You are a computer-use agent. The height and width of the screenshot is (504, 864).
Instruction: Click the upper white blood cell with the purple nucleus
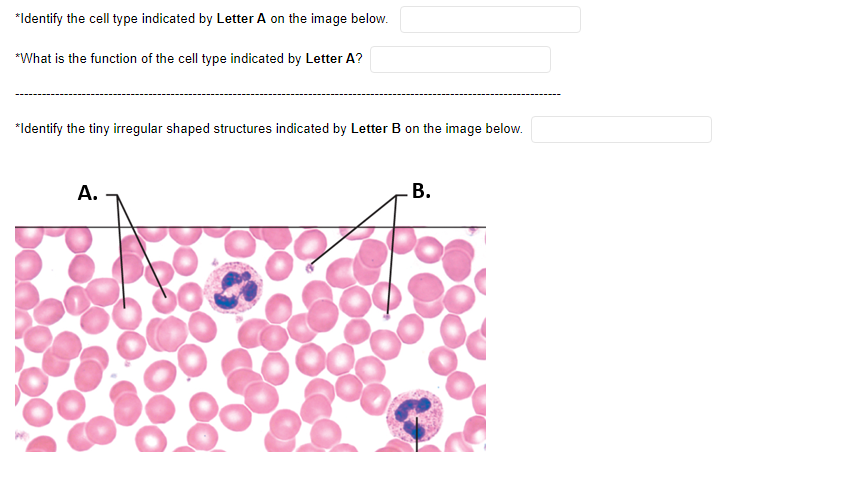pyautogui.click(x=233, y=288)
